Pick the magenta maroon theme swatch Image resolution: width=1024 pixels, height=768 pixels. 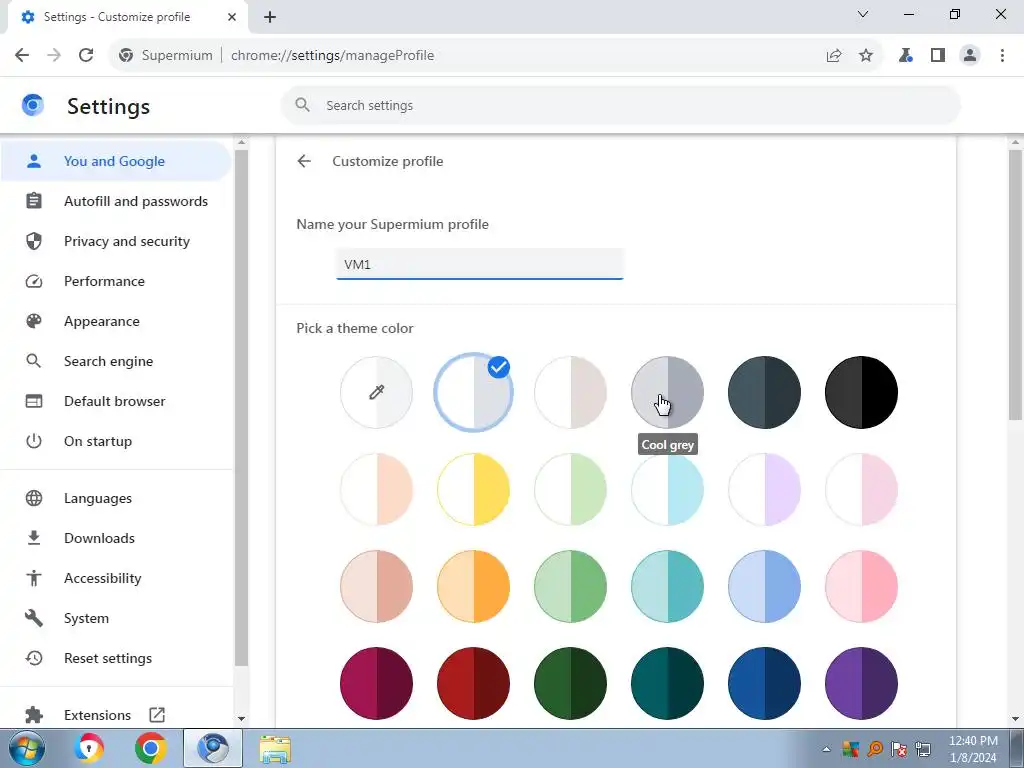point(376,683)
